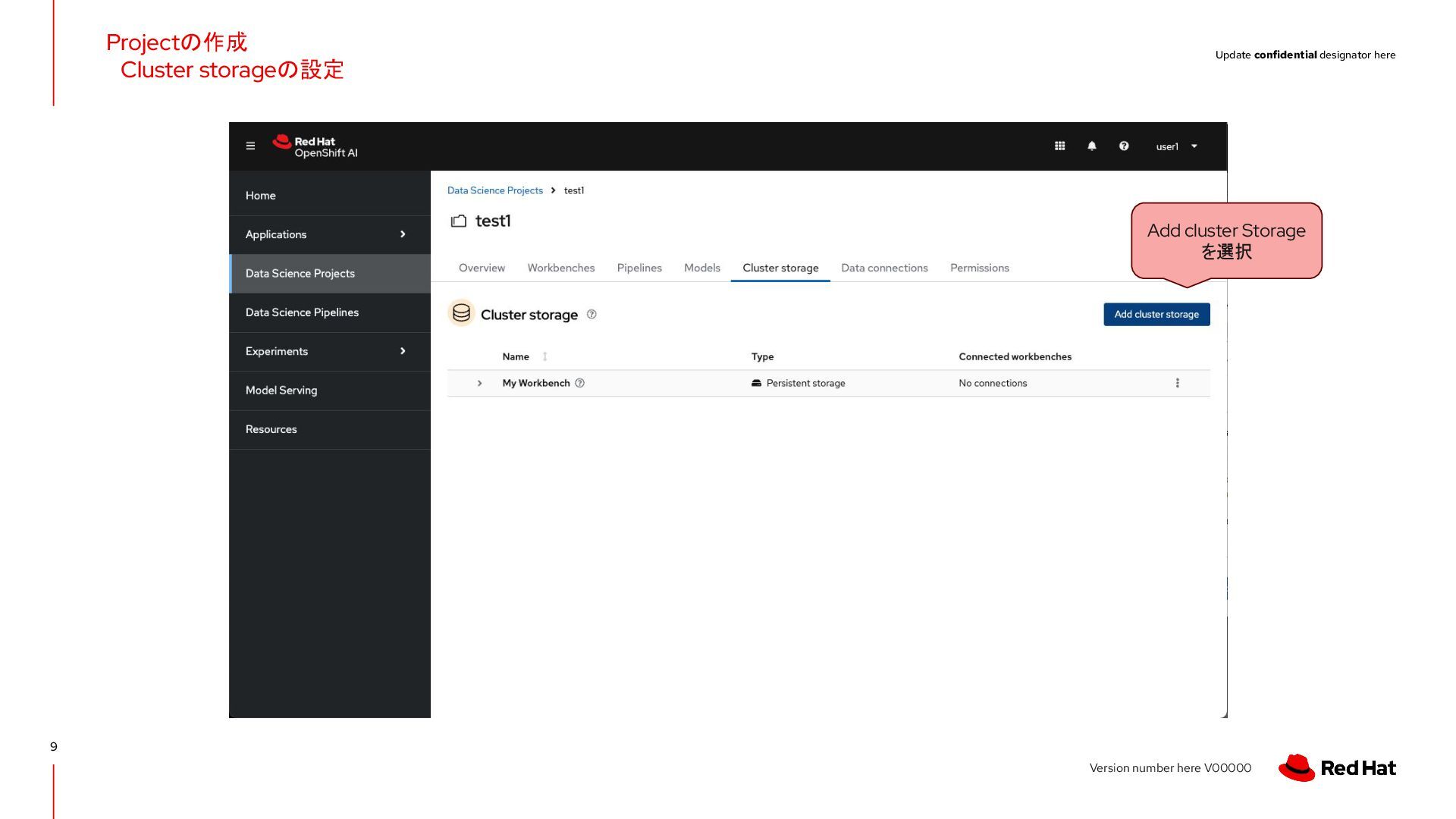Click the Cluster storage section heading
The image size is (1456, 819).
pyautogui.click(x=529, y=315)
